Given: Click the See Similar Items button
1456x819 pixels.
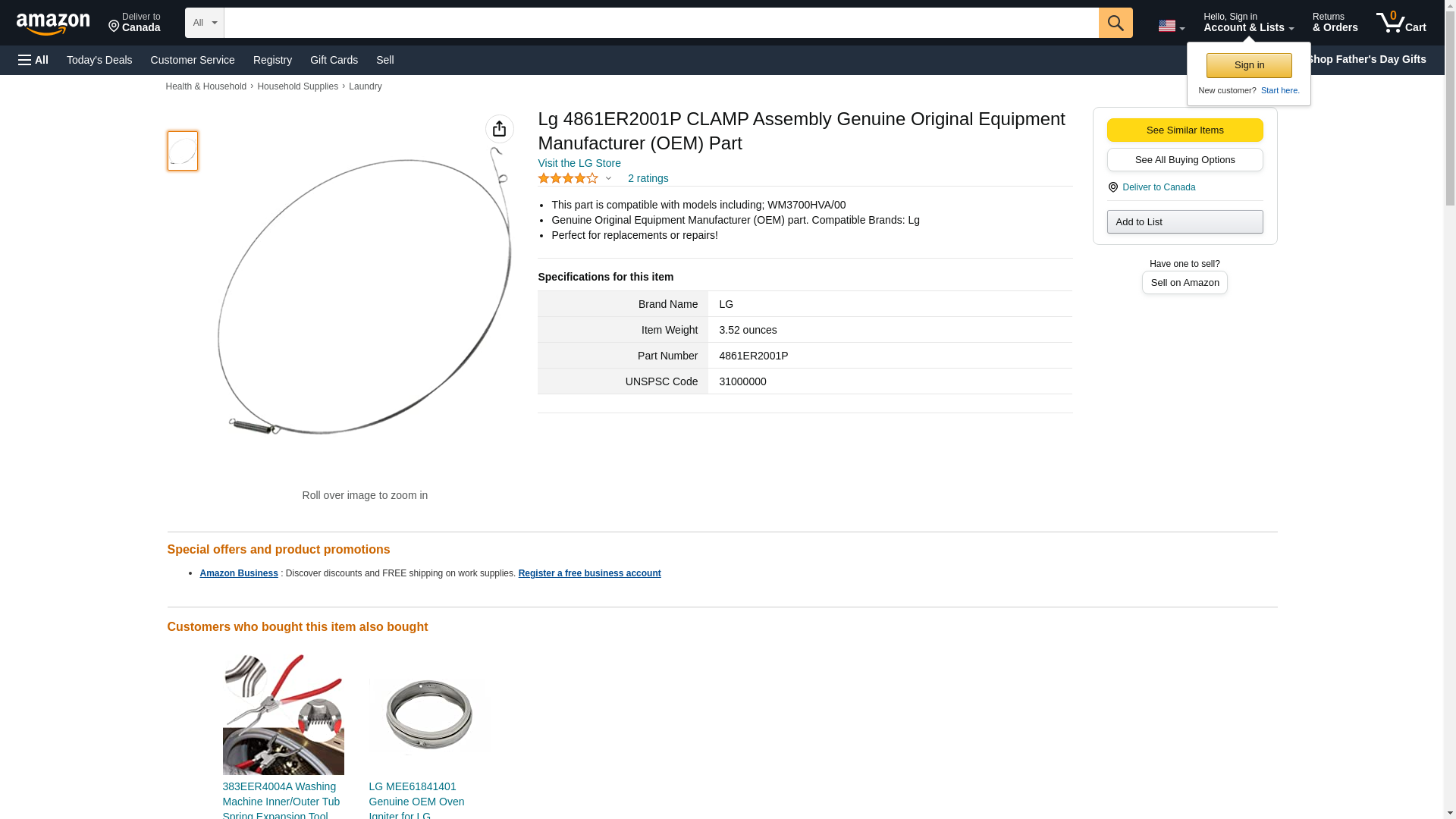Looking at the screenshot, I should coord(1185,130).
